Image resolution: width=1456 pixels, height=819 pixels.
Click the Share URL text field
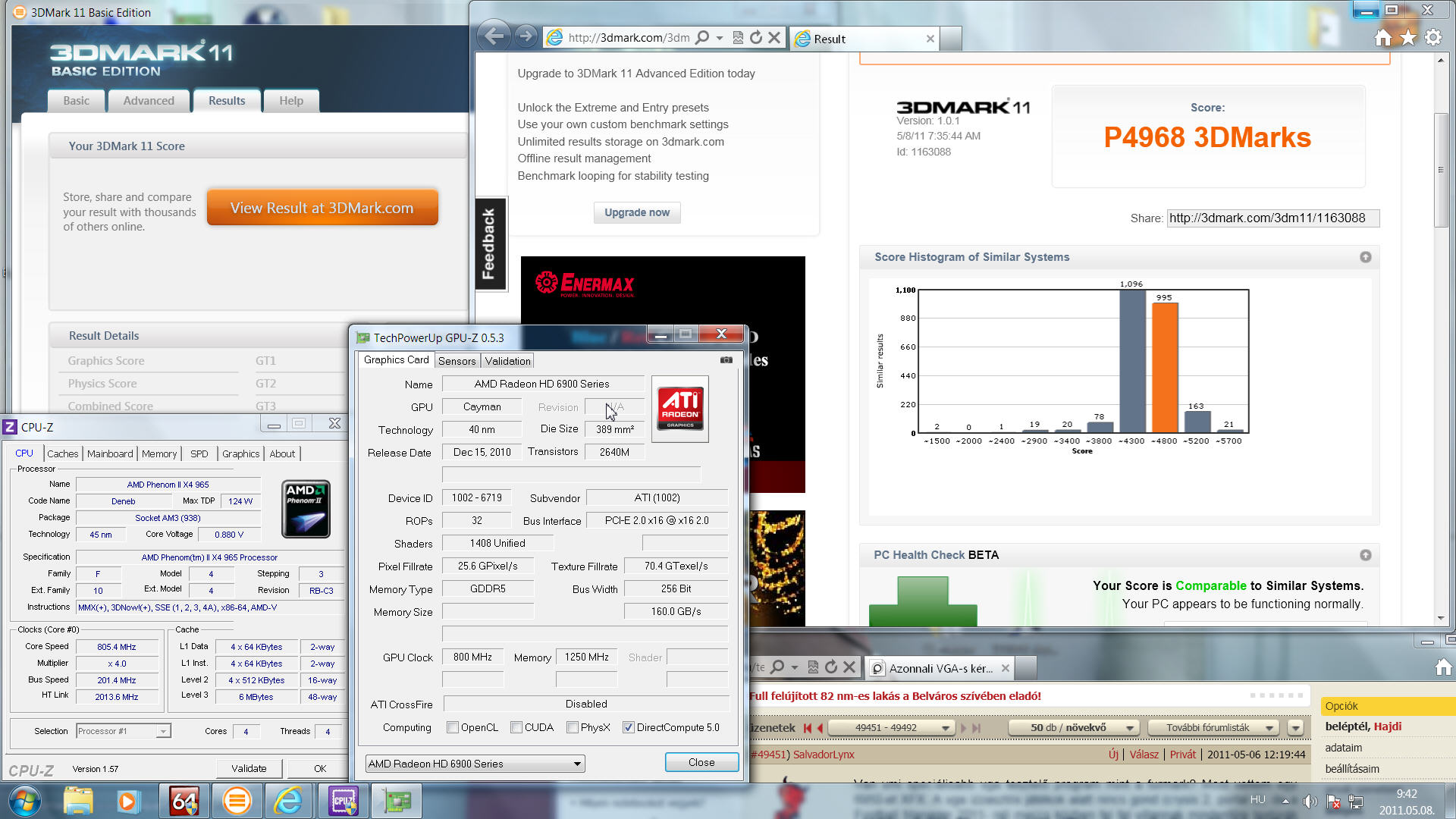coord(1272,218)
